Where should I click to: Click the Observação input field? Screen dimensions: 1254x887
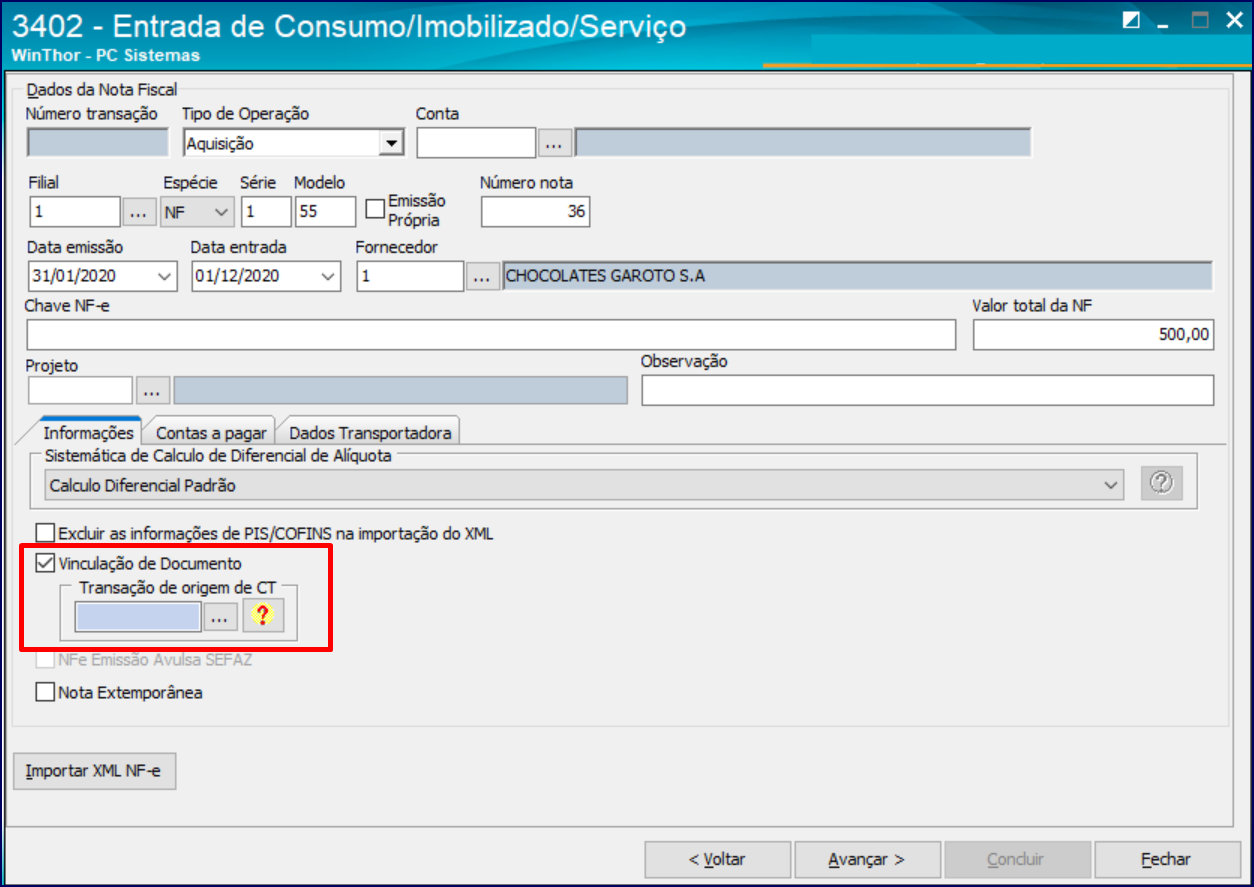[928, 390]
